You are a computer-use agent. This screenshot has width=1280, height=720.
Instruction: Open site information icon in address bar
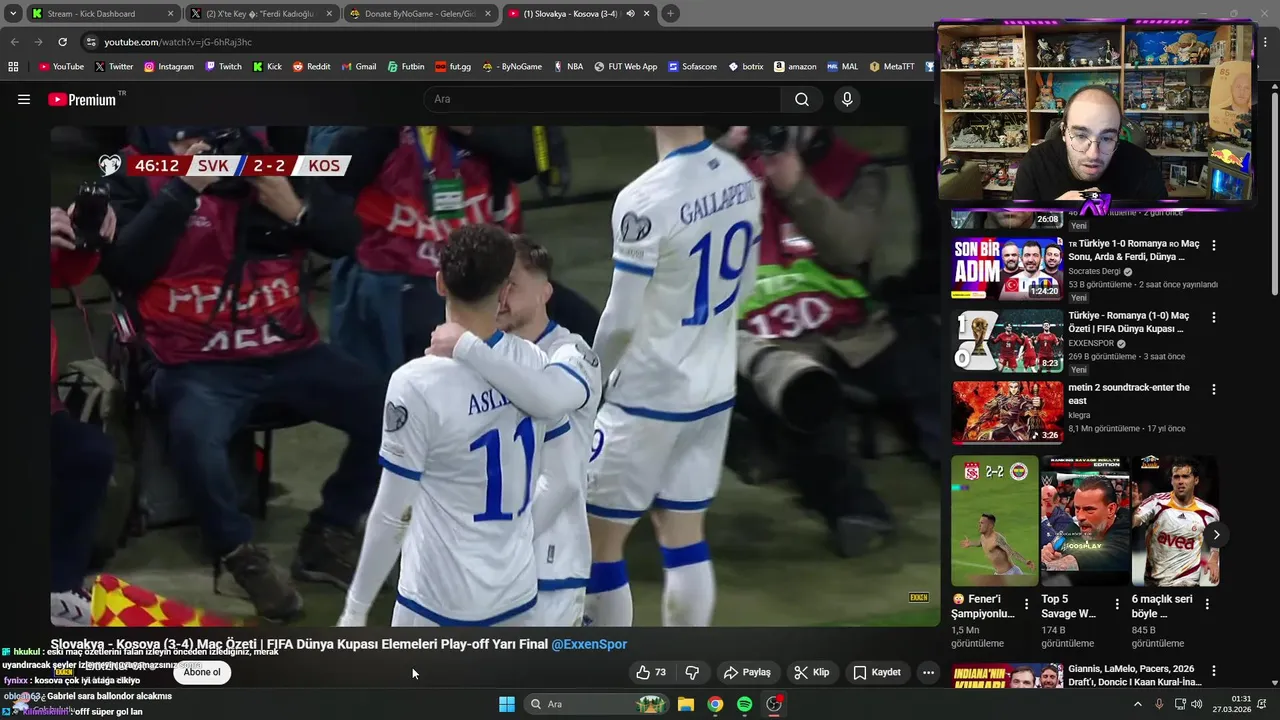(91, 42)
